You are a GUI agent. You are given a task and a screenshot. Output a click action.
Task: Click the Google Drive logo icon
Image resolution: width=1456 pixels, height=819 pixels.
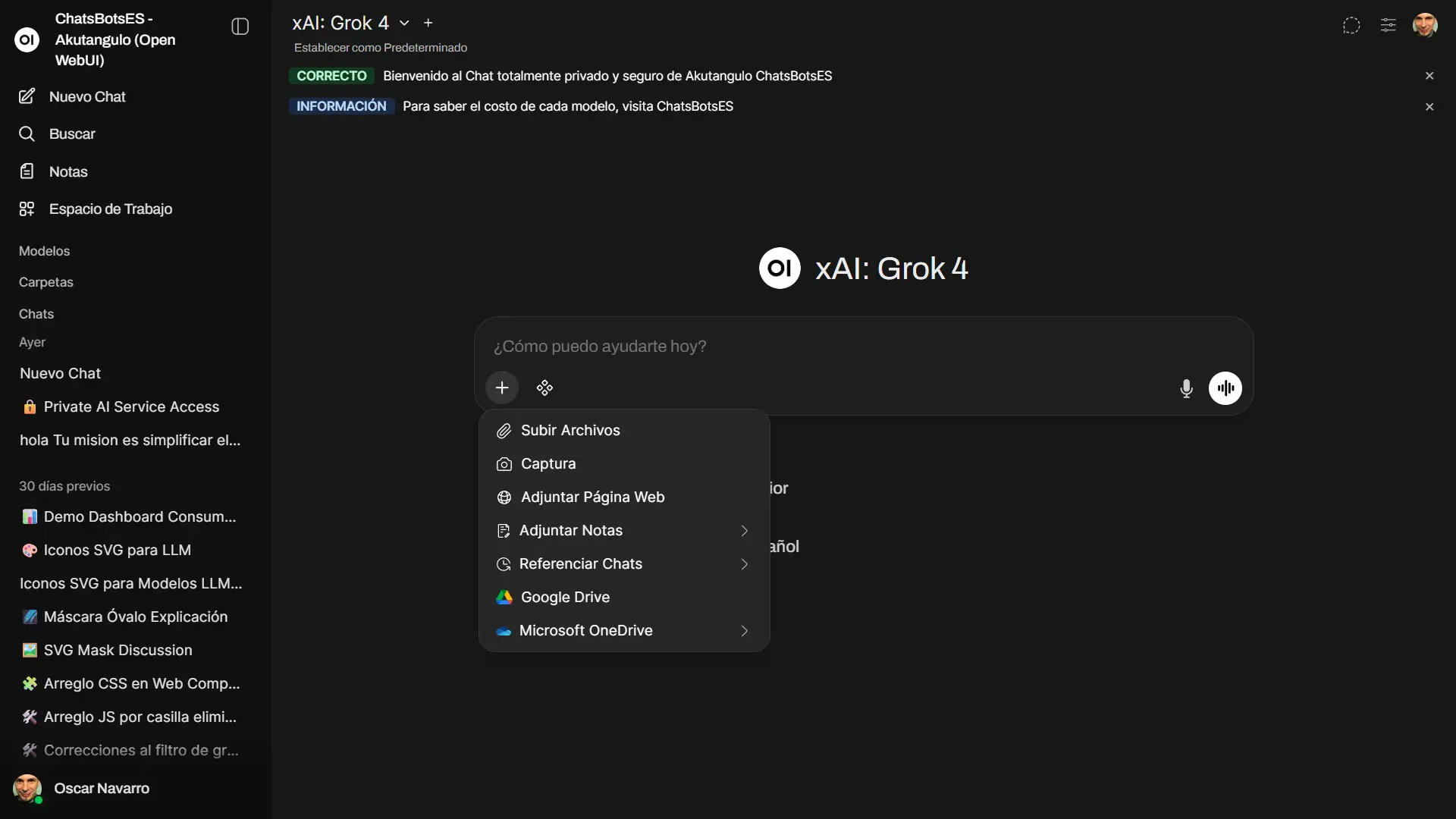[x=504, y=598]
